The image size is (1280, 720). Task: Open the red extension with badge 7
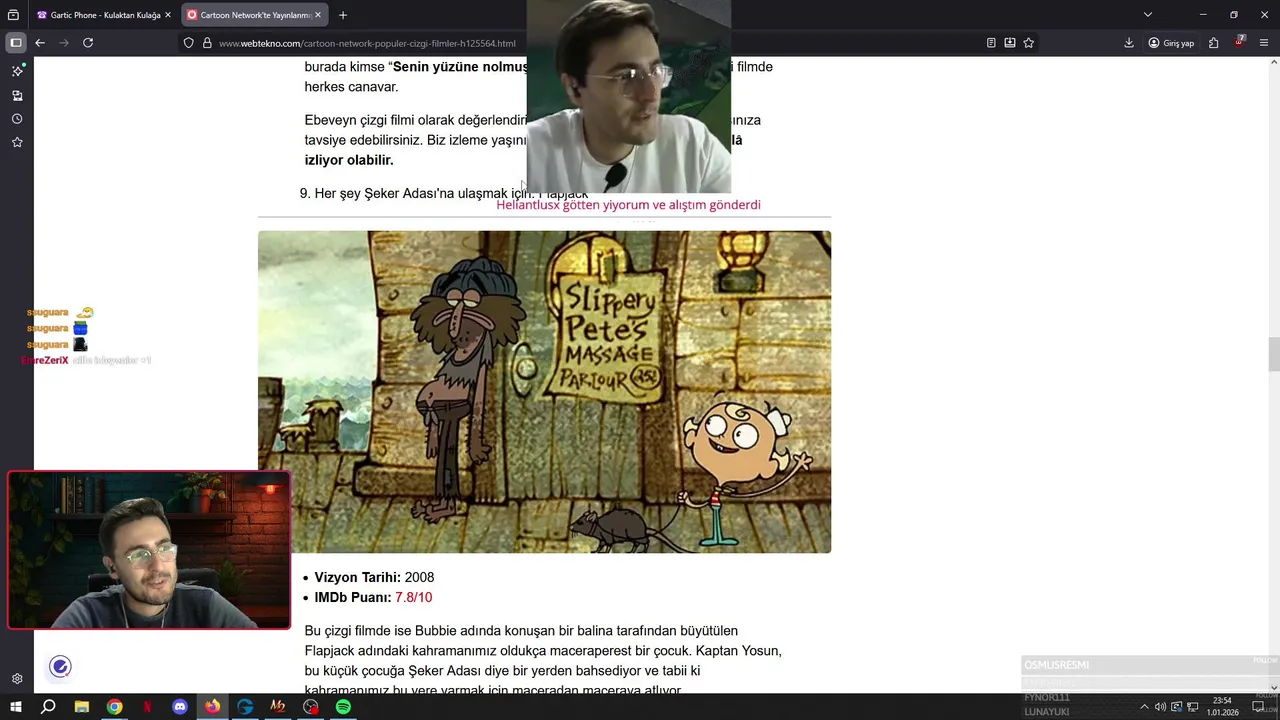(x=1240, y=42)
